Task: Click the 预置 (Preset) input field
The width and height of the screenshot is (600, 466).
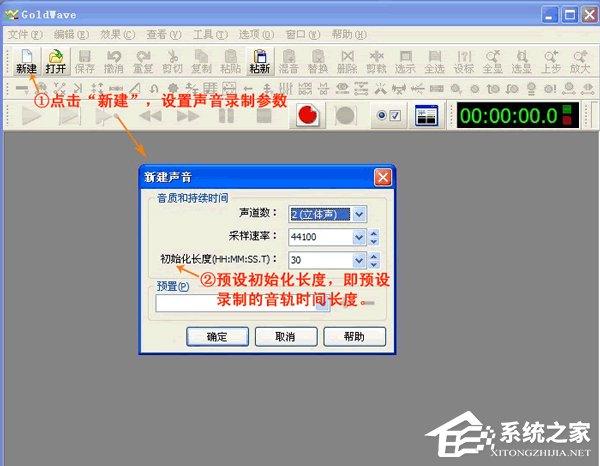Action: [x=235, y=303]
